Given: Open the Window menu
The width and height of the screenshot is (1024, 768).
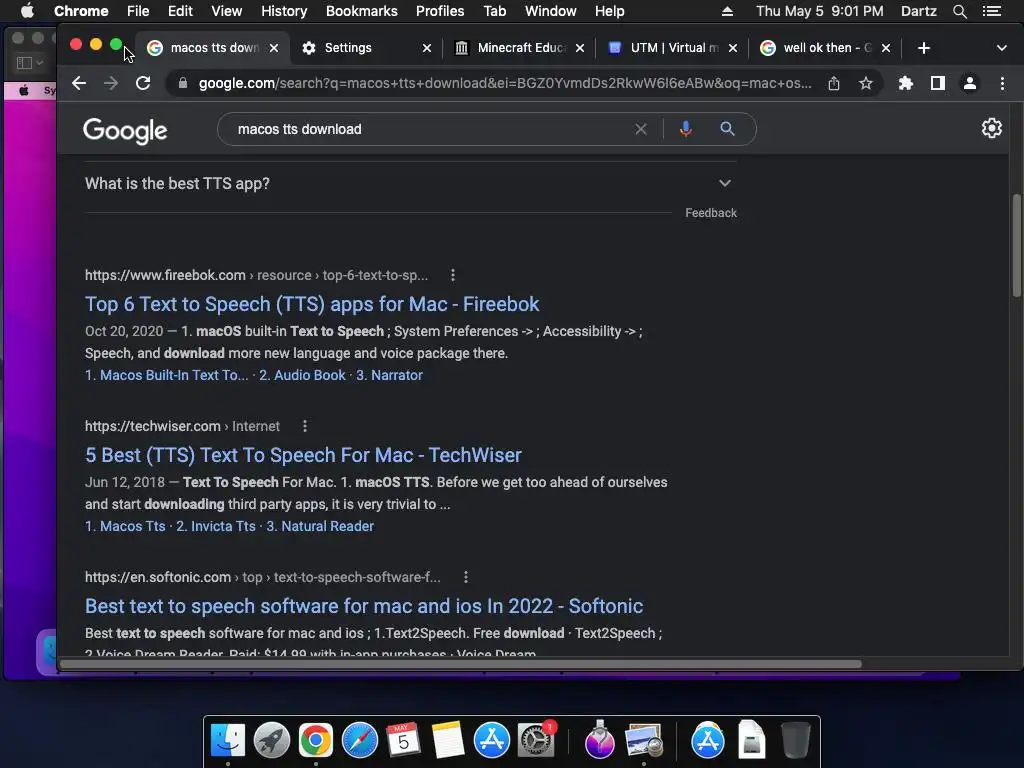Looking at the screenshot, I should tap(551, 11).
